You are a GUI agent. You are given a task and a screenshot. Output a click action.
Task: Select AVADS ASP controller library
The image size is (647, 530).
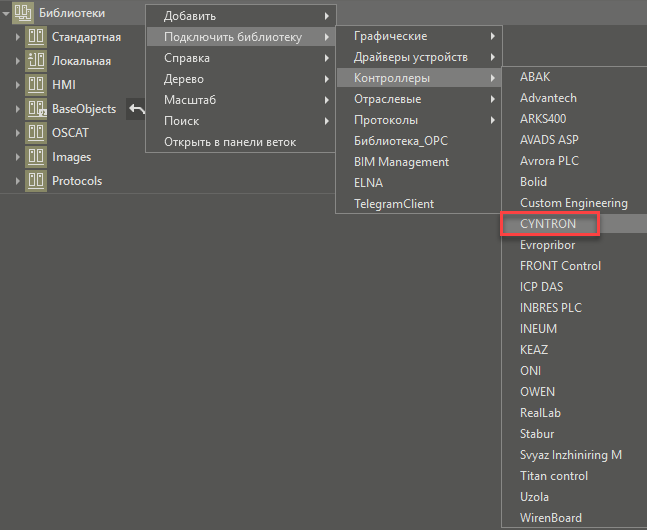pyautogui.click(x=574, y=140)
